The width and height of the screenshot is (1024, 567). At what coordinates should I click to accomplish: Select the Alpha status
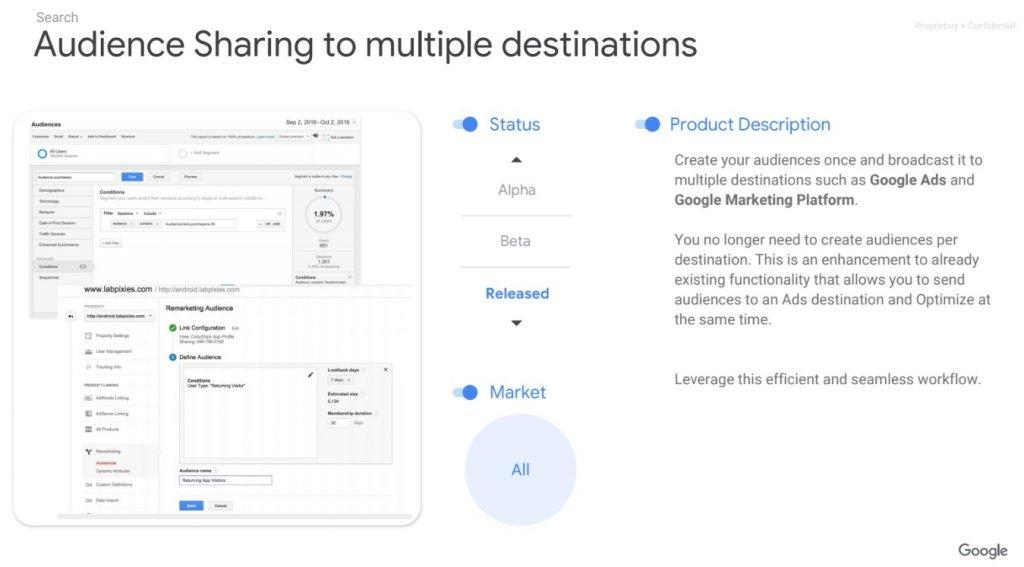517,190
